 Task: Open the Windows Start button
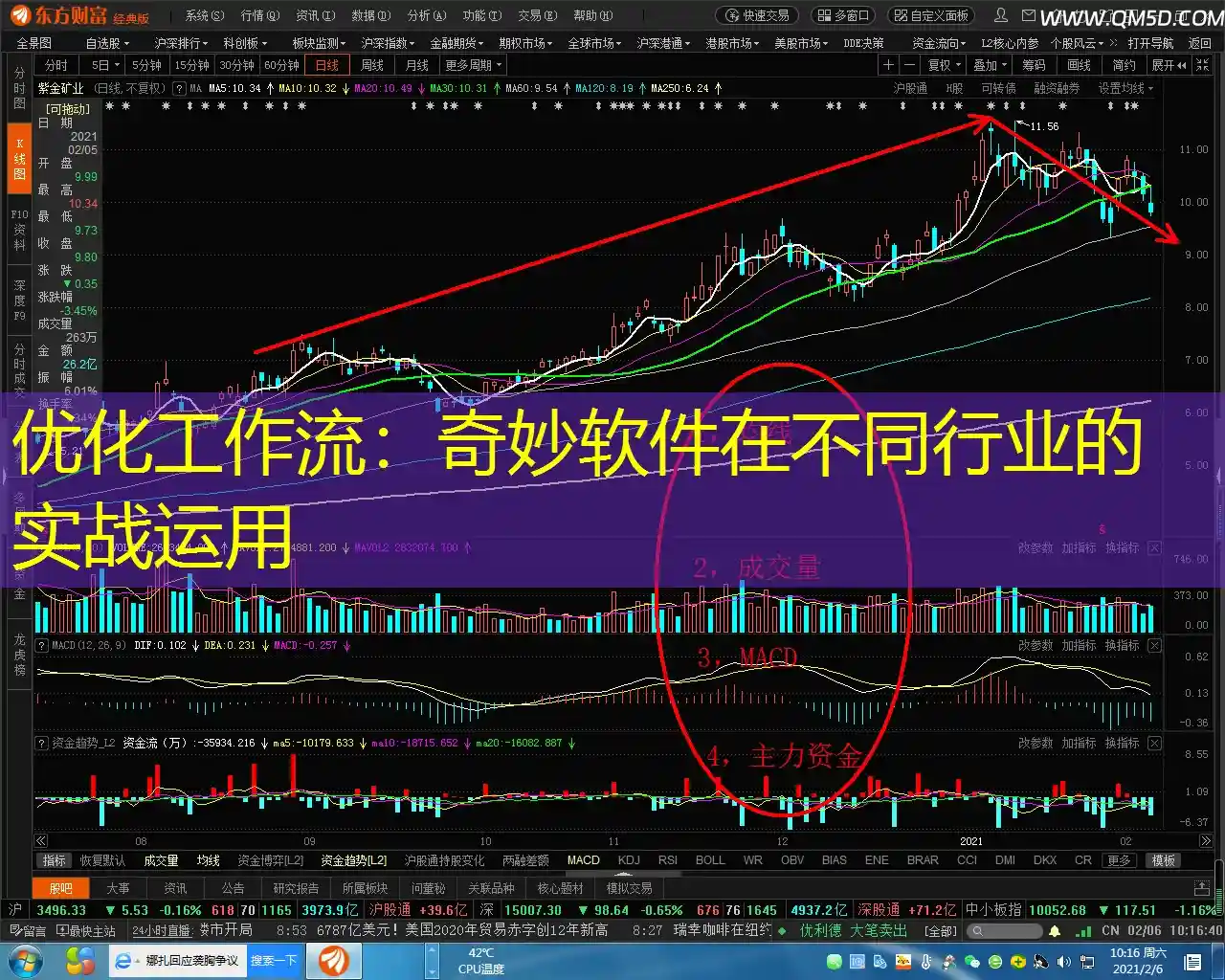[x=25, y=960]
